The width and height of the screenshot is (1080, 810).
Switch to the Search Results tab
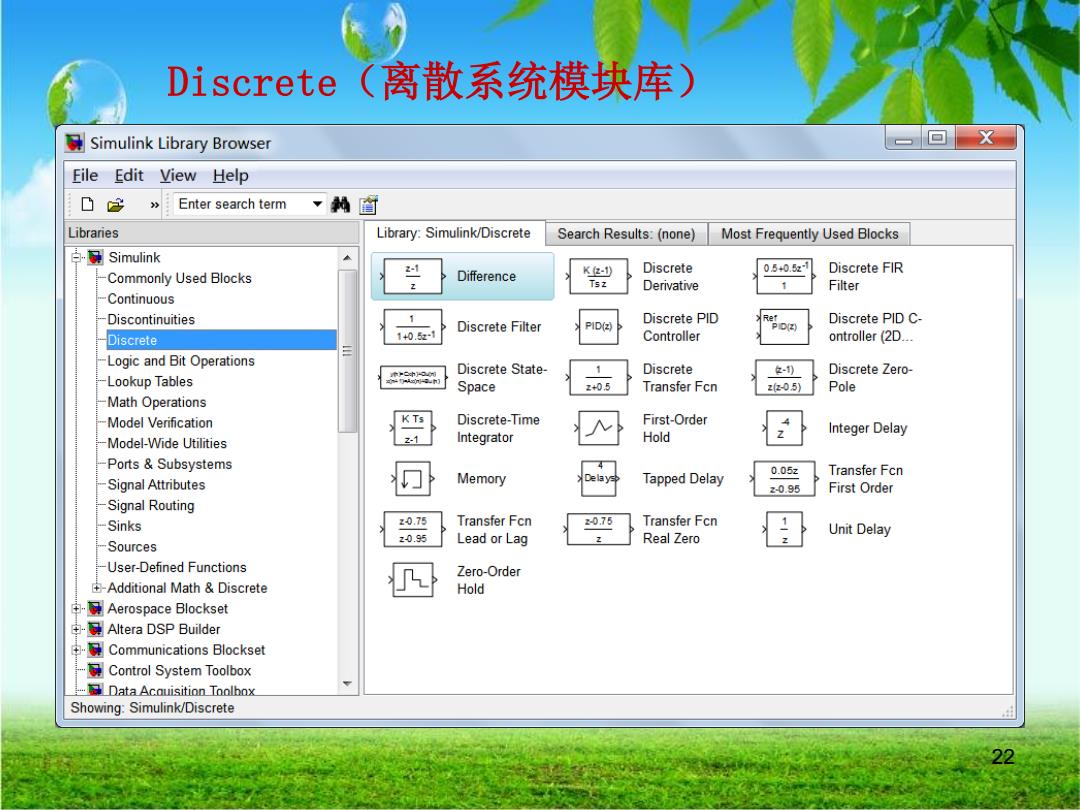[x=626, y=234]
